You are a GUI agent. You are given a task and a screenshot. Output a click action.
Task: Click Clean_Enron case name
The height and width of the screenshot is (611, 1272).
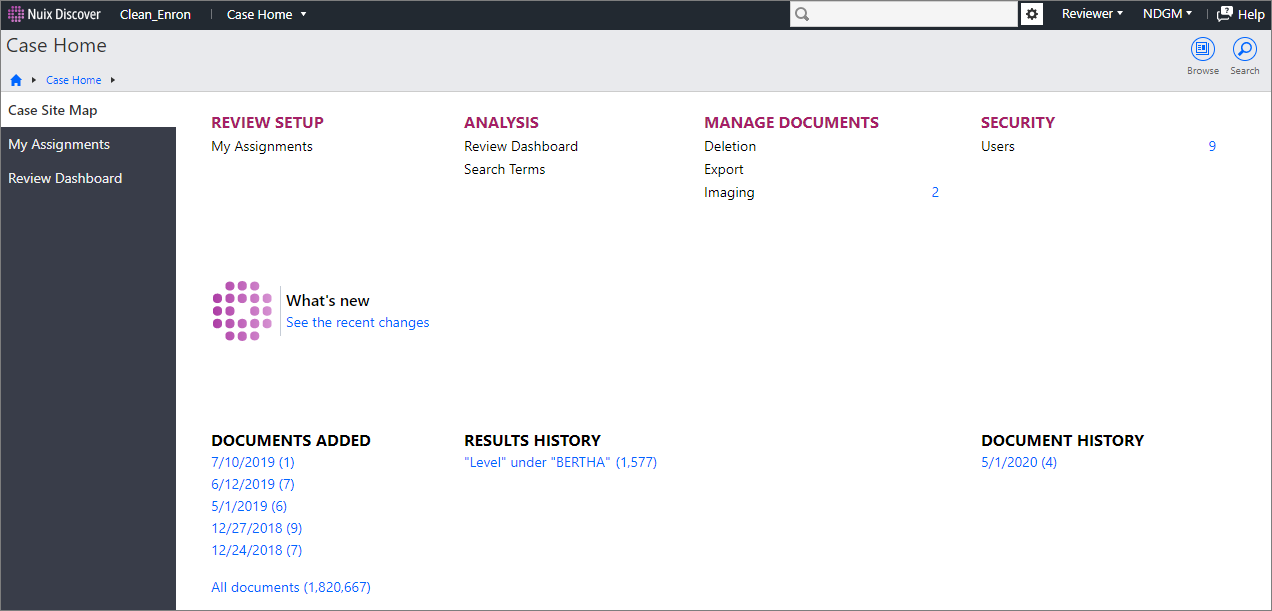tap(155, 14)
